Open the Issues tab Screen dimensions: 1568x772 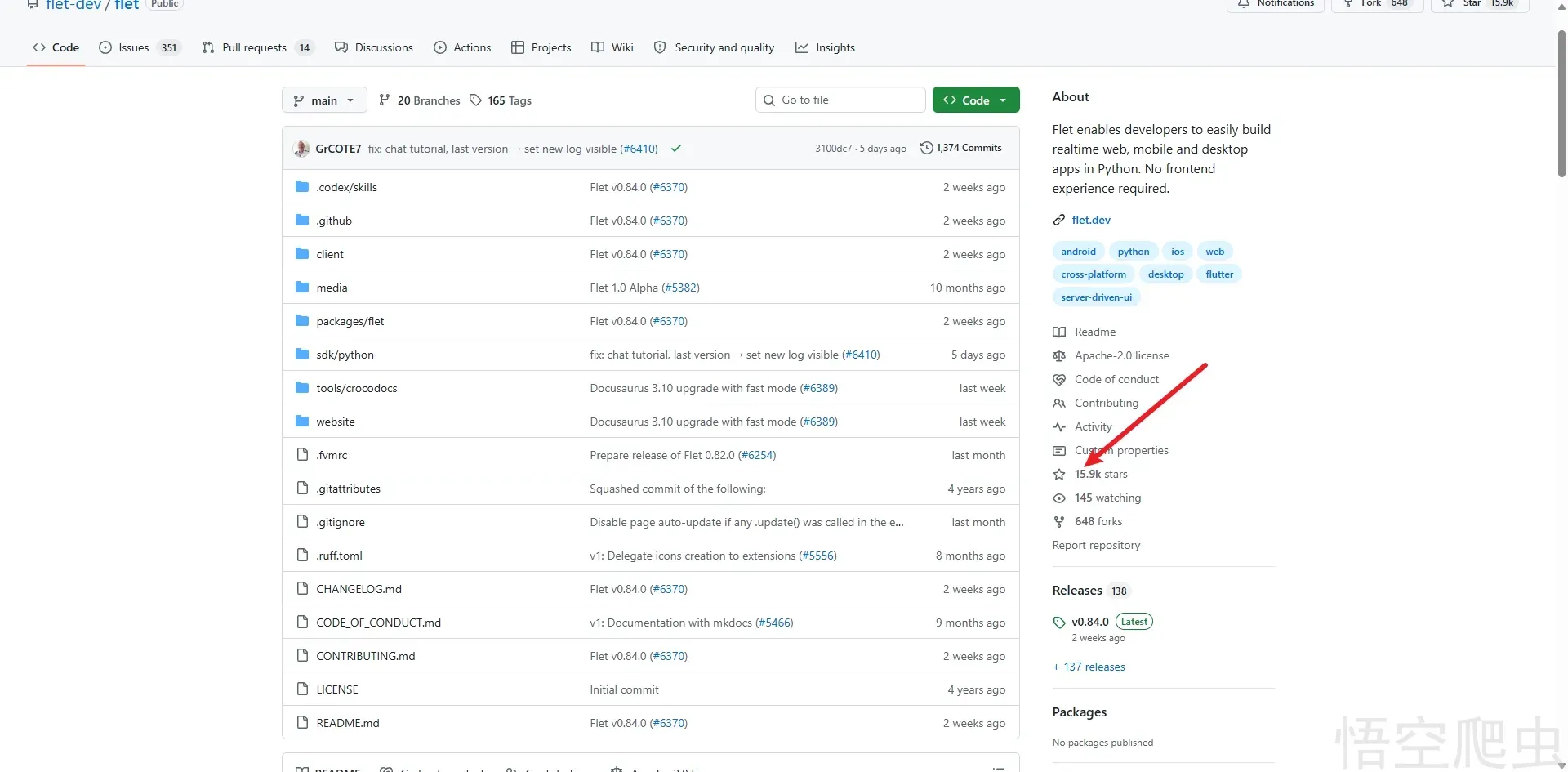(139, 47)
